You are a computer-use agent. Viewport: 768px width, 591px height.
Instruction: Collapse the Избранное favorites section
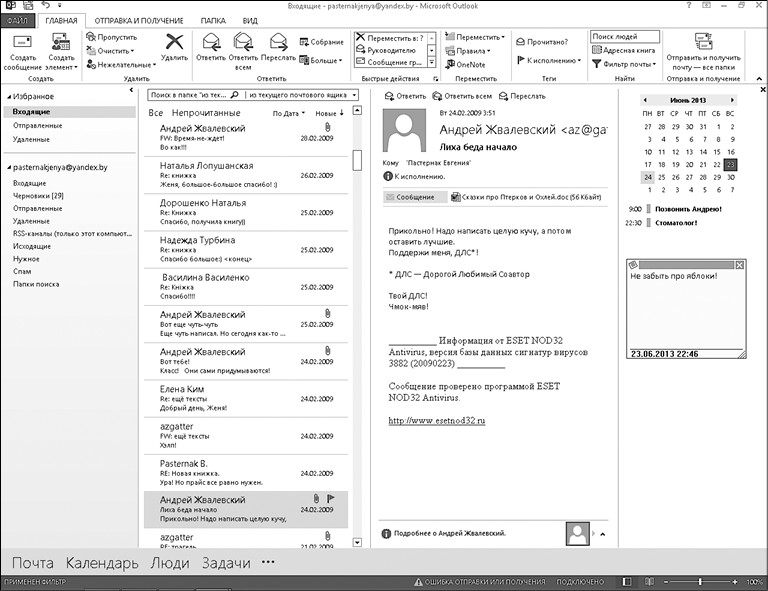click(9, 96)
